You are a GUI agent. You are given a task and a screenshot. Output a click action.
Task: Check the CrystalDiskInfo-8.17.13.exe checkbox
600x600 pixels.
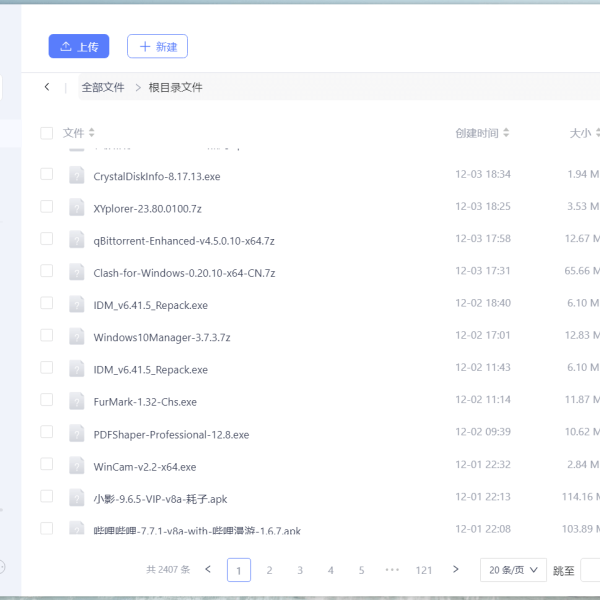(x=47, y=174)
